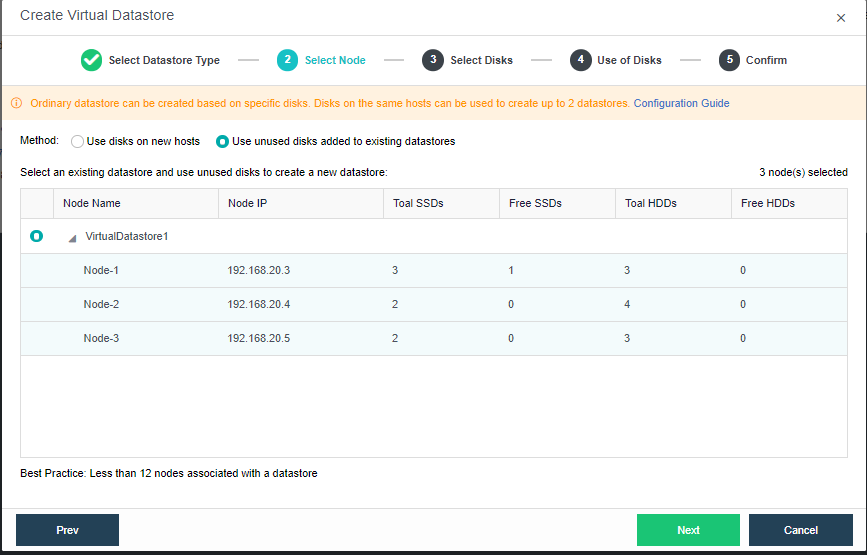Click the step 4 circle icon
This screenshot has width=867, height=555.
tap(581, 60)
